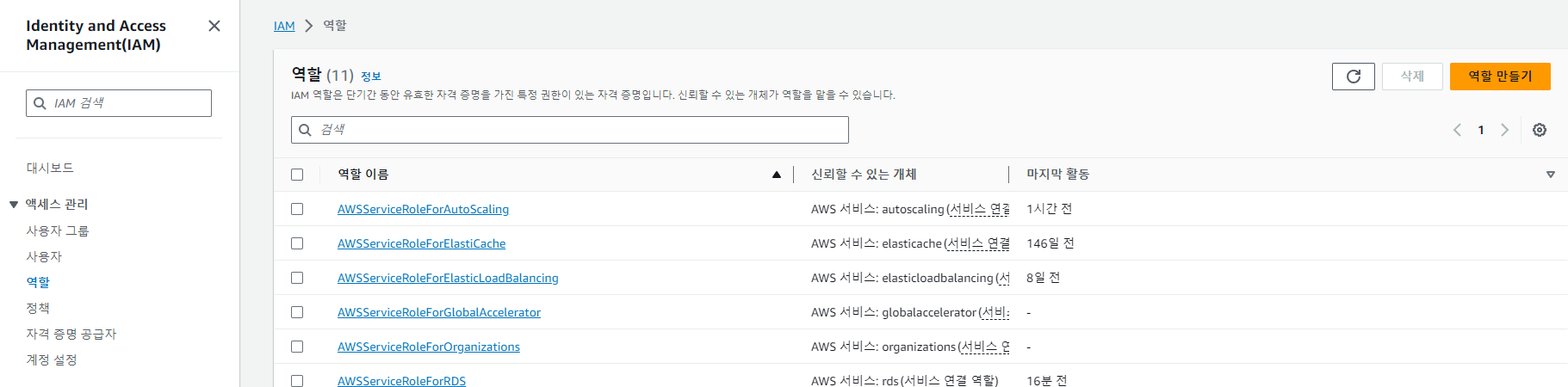Click the 8일 전 activity cell
Viewport: 1568px width, 387px height.
click(x=1043, y=278)
